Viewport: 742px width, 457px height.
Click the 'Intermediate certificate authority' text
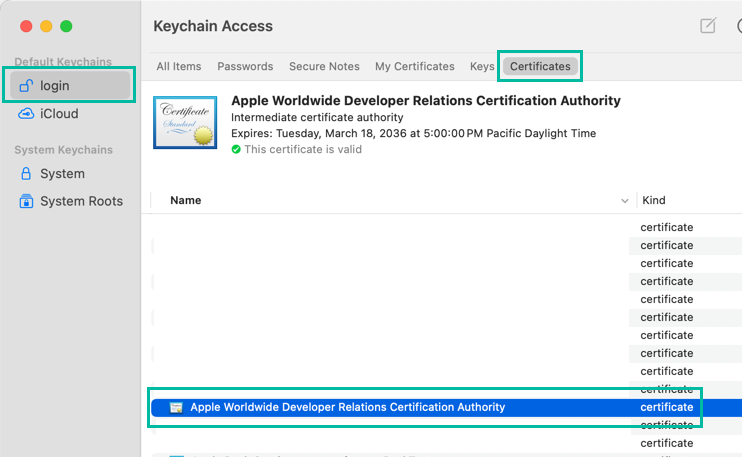point(317,117)
